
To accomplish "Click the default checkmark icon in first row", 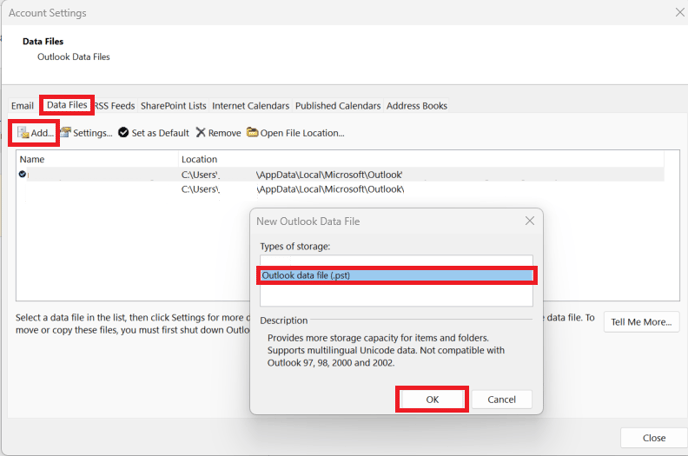I will coord(22,174).
